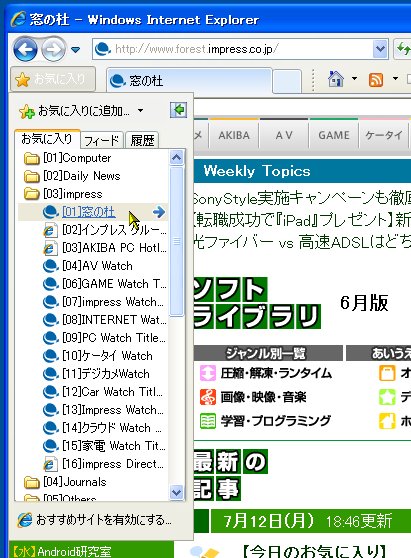The height and width of the screenshot is (558, 411).
Task: Click favorites list scroll down arrow
Action: point(176,493)
